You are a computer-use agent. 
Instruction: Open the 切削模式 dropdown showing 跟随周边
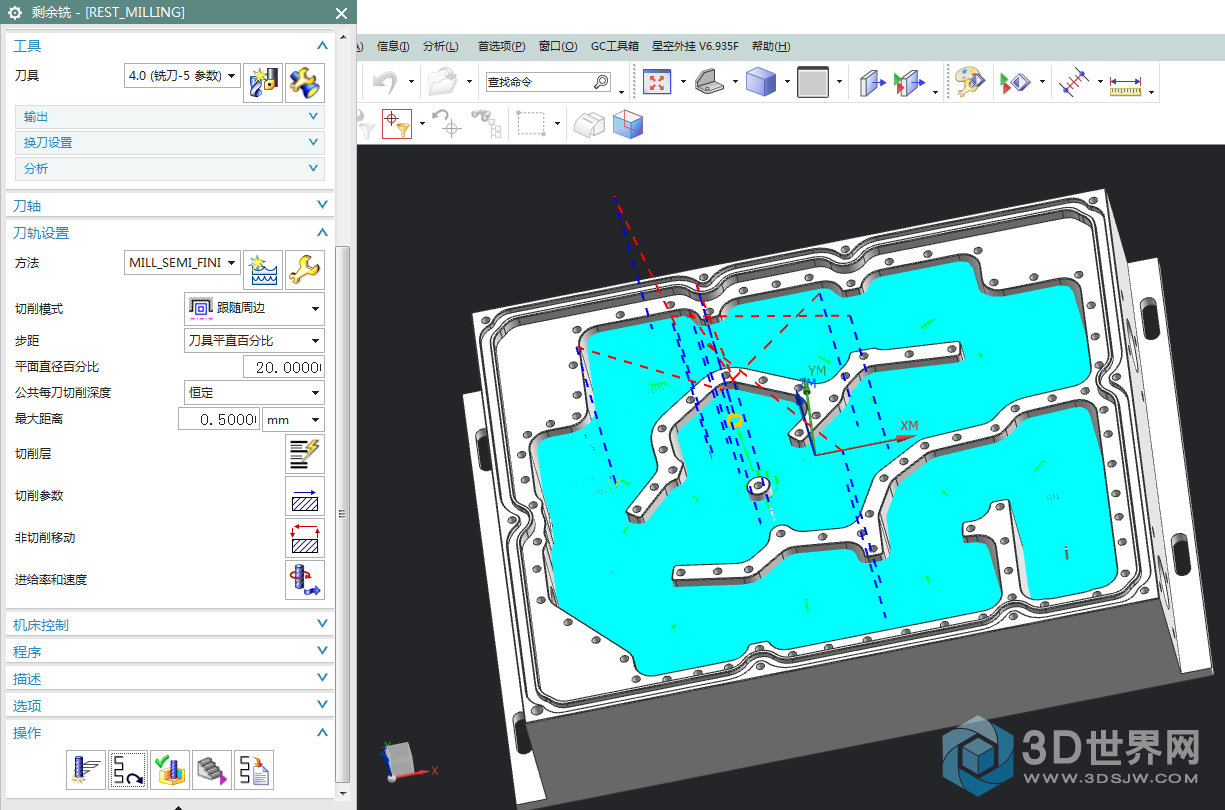[255, 309]
